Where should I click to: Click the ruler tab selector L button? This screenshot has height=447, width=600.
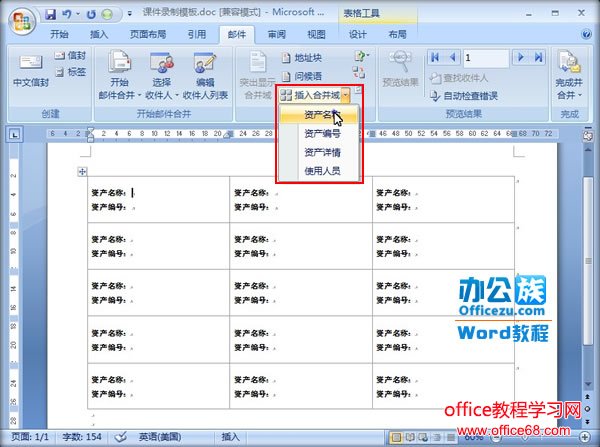point(15,135)
